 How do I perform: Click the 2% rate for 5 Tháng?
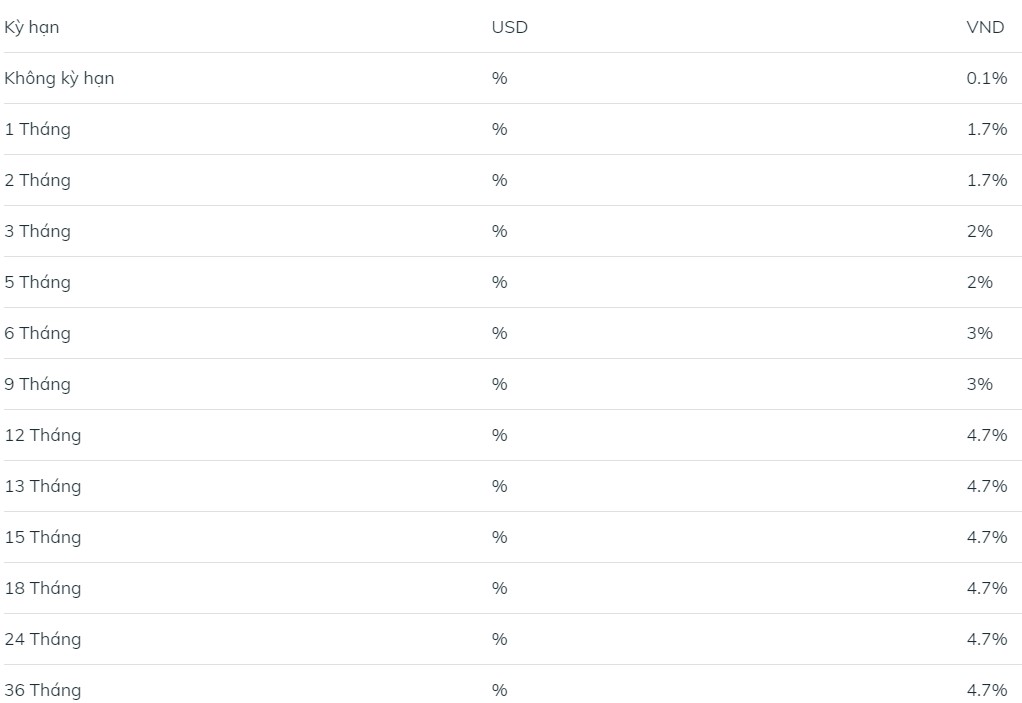(x=980, y=282)
